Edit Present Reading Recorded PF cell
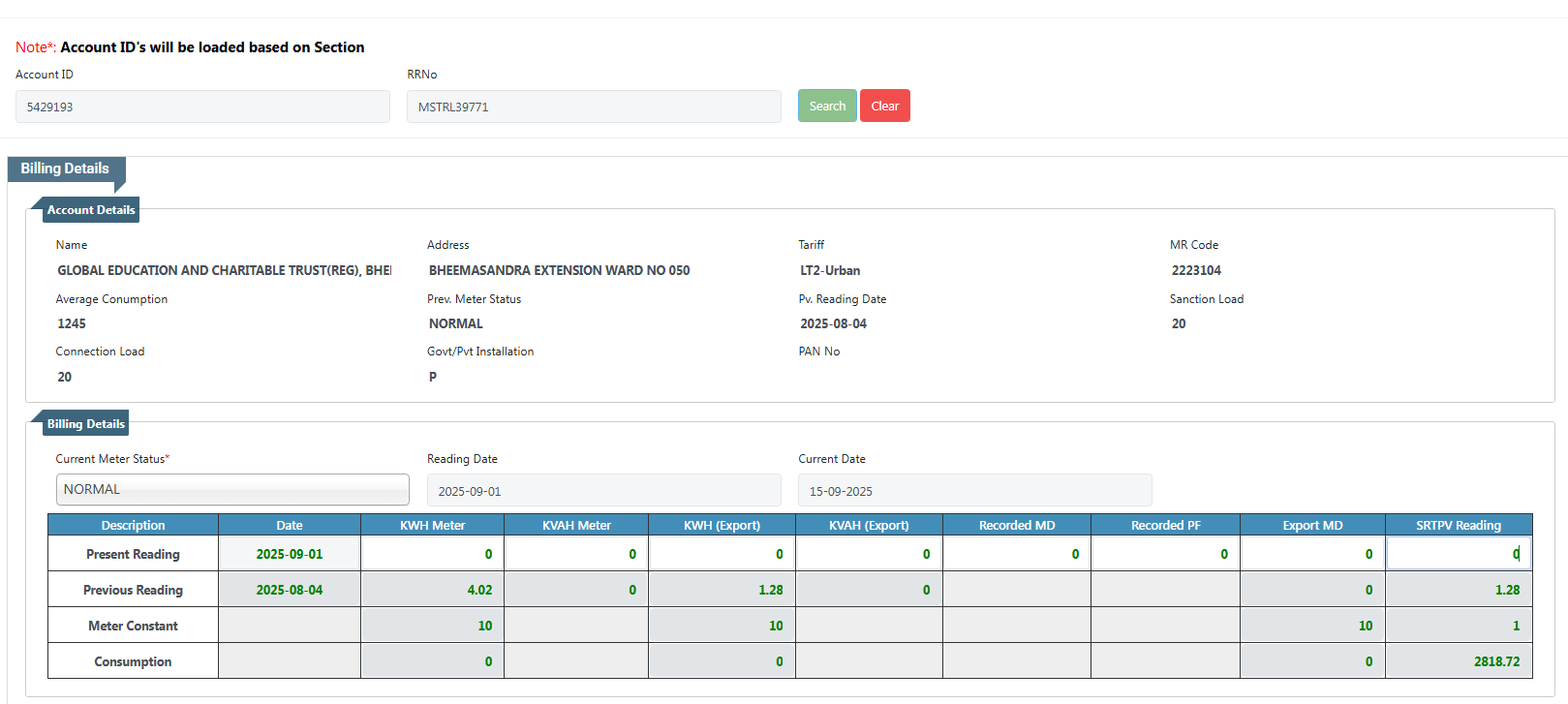Image resolution: width=1568 pixels, height=704 pixels. pos(1165,554)
